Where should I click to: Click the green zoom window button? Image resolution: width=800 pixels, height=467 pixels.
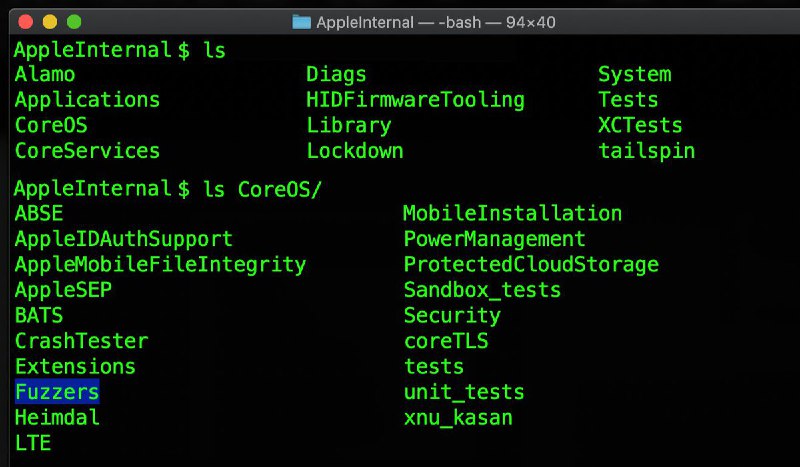[x=74, y=22]
